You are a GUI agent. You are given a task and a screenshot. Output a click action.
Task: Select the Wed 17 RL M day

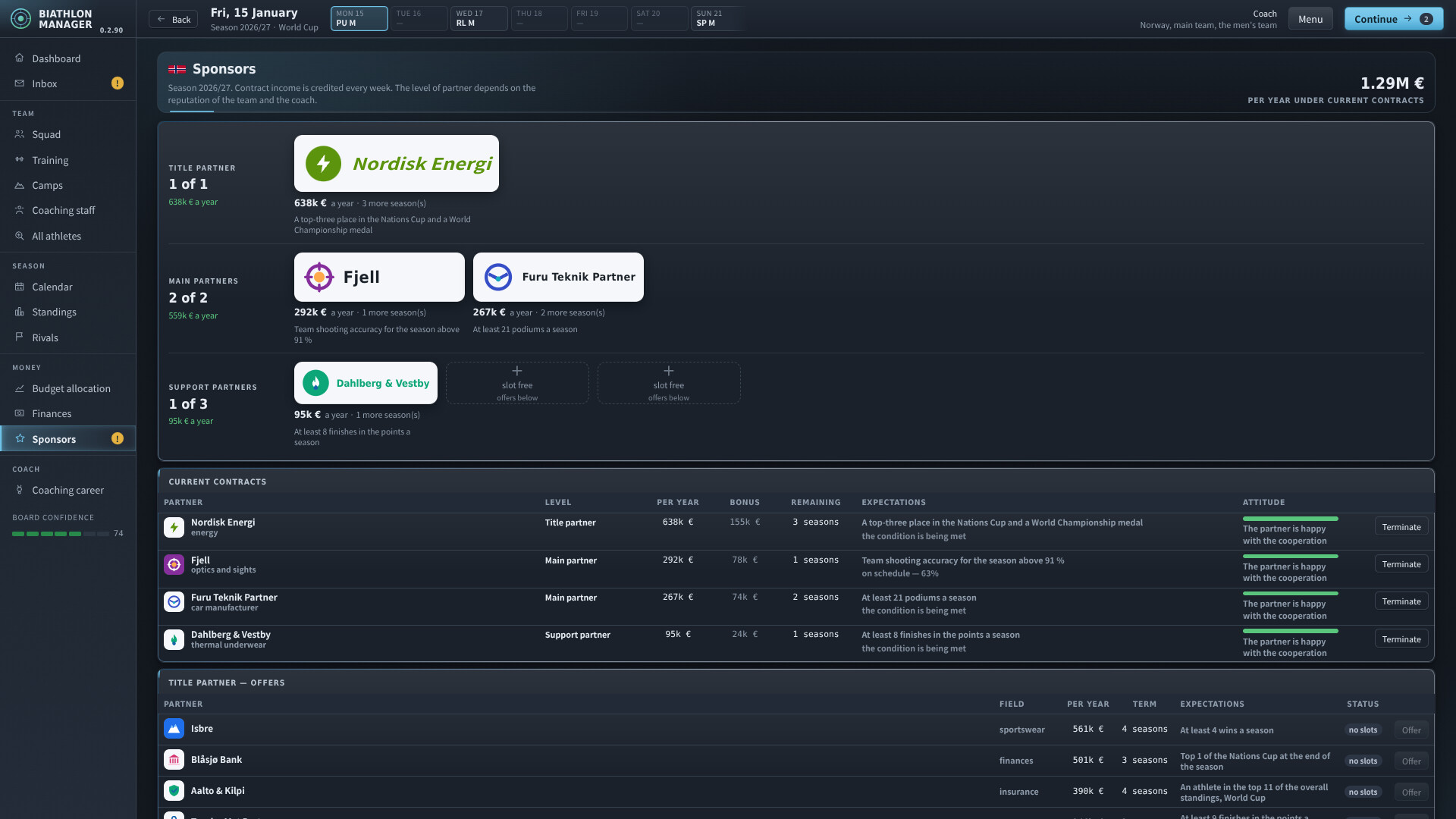coord(479,18)
